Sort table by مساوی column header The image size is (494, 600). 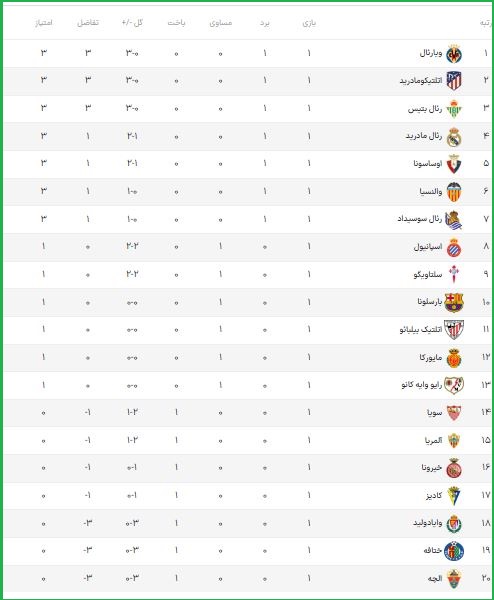221,23
